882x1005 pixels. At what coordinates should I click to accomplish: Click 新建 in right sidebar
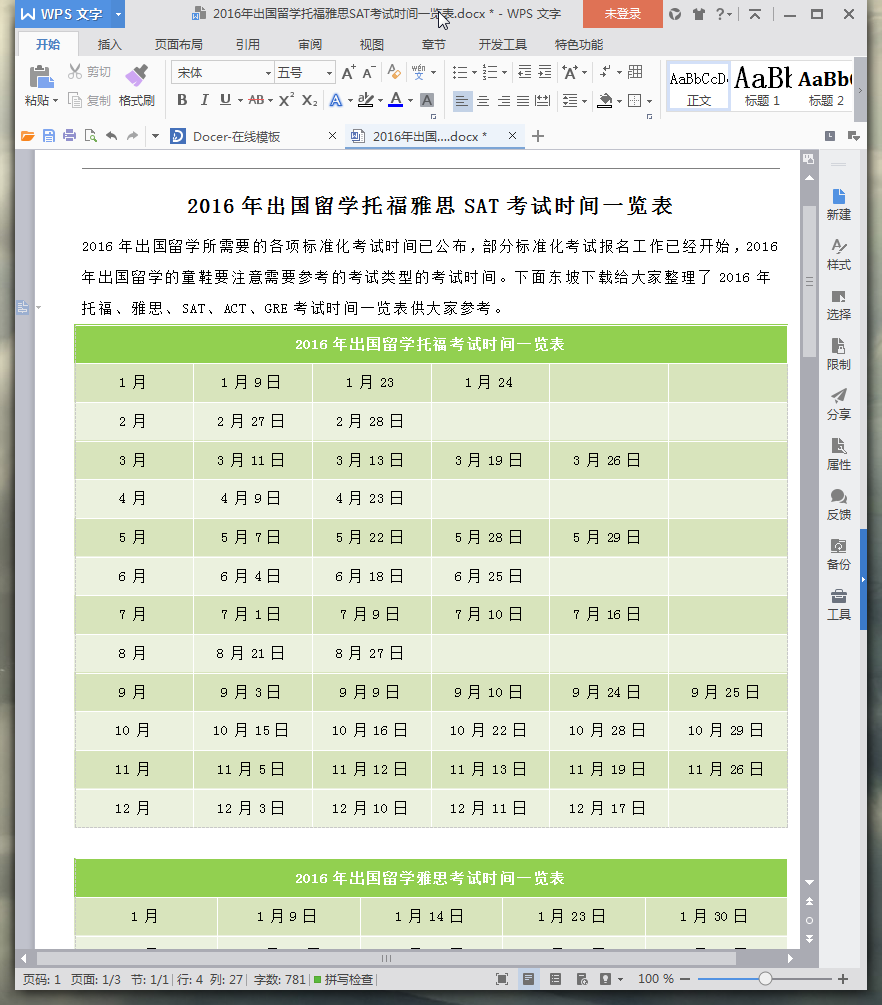point(838,205)
